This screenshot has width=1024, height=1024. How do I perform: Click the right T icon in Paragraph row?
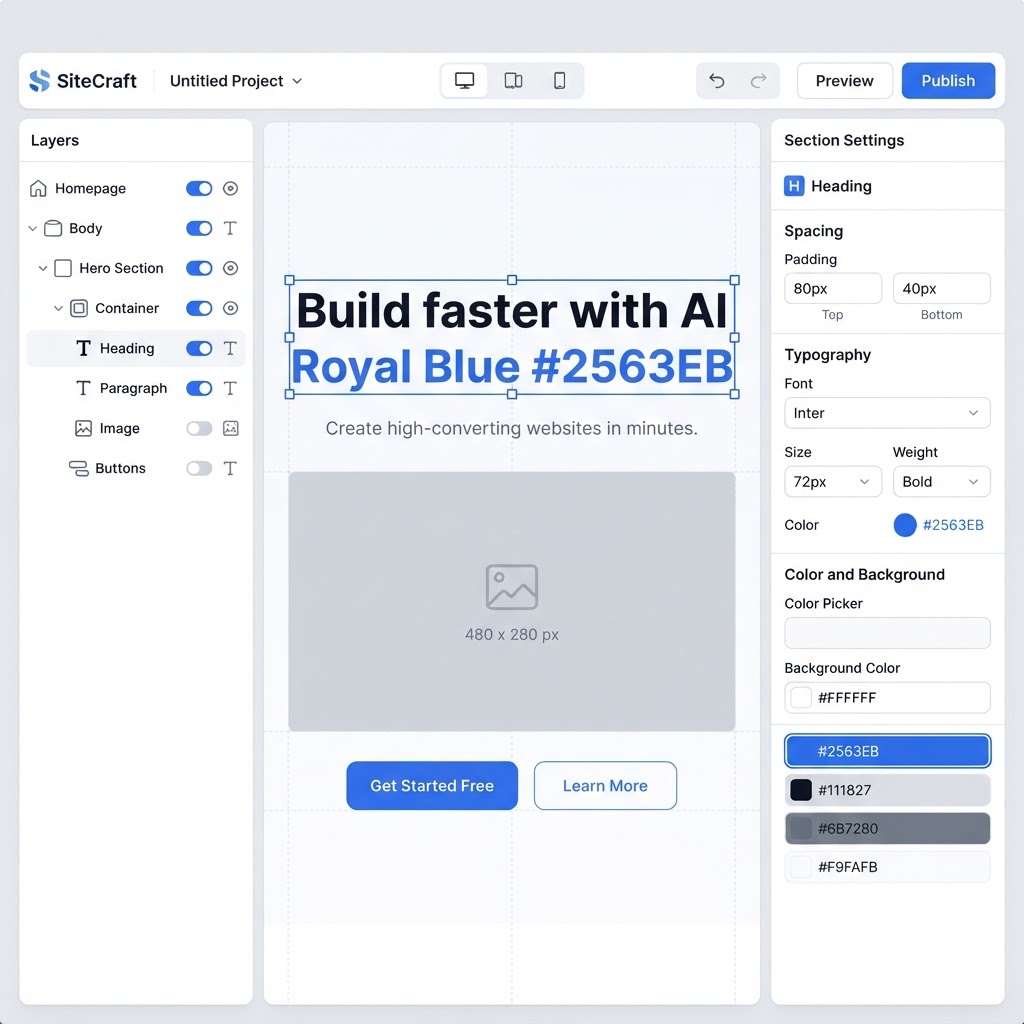230,388
